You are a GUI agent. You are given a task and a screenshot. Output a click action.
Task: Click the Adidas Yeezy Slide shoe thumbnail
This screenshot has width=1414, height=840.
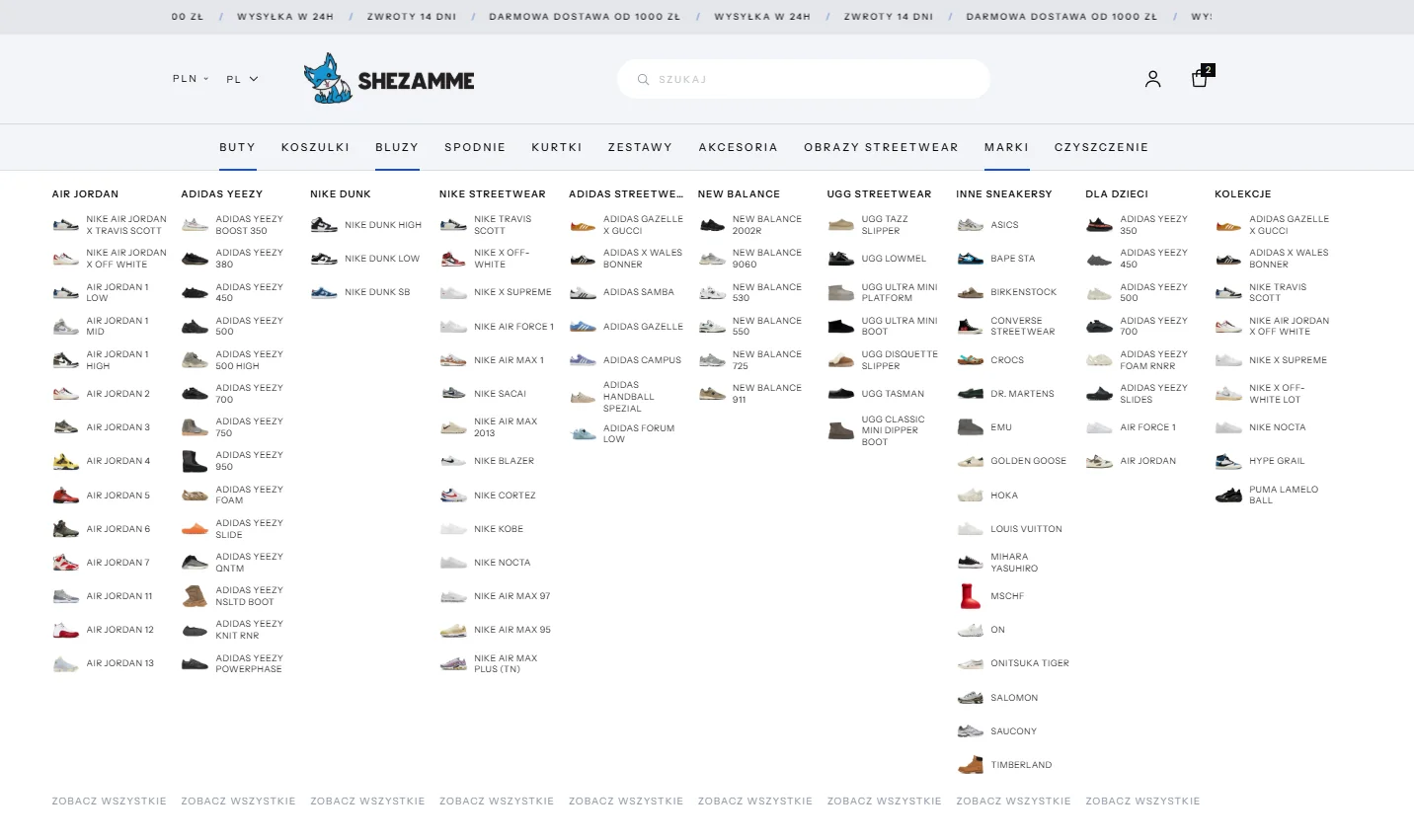[195, 529]
